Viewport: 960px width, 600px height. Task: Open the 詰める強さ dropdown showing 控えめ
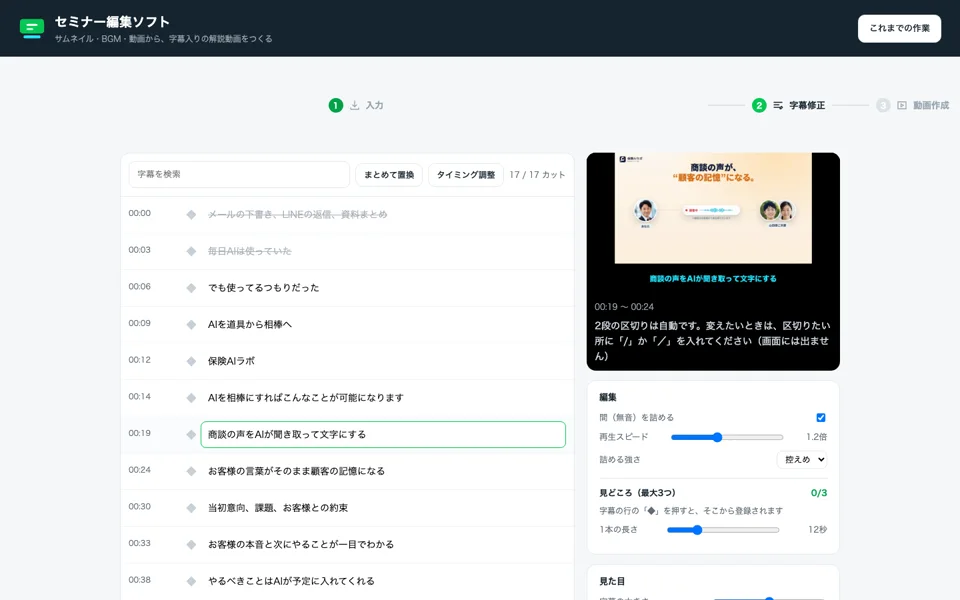pyautogui.click(x=802, y=459)
